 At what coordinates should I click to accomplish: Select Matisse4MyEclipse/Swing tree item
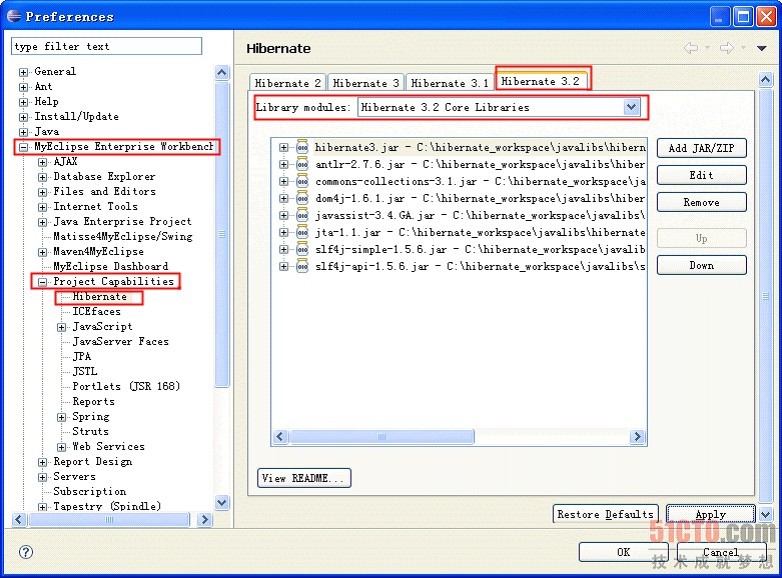(x=123, y=236)
